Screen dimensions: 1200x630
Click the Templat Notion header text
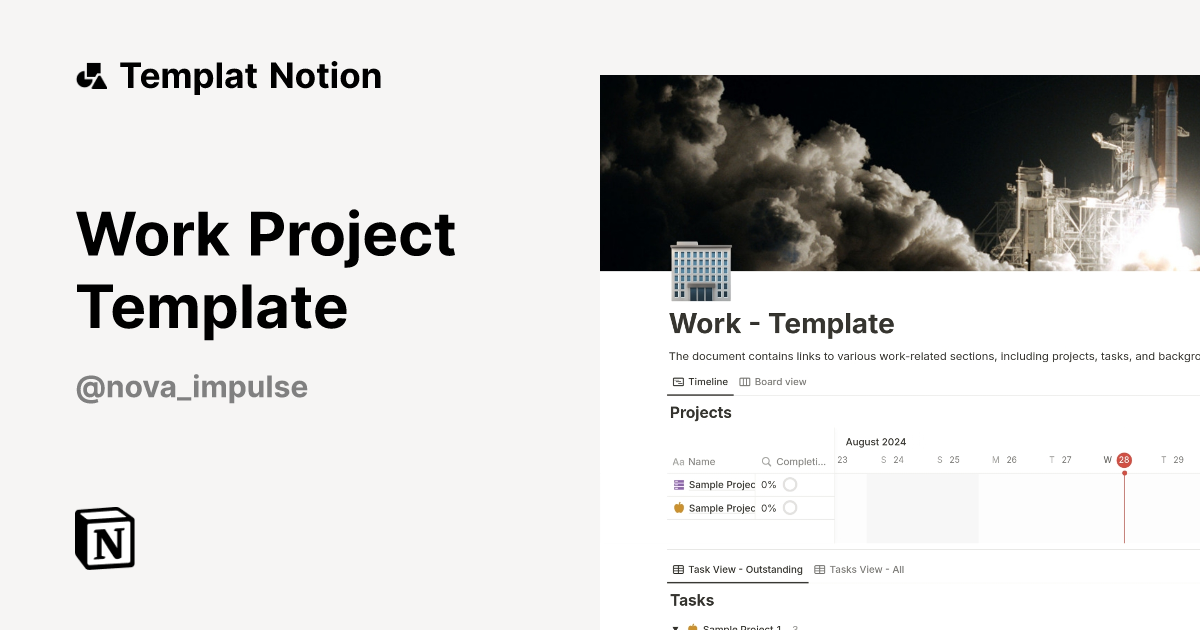250,75
